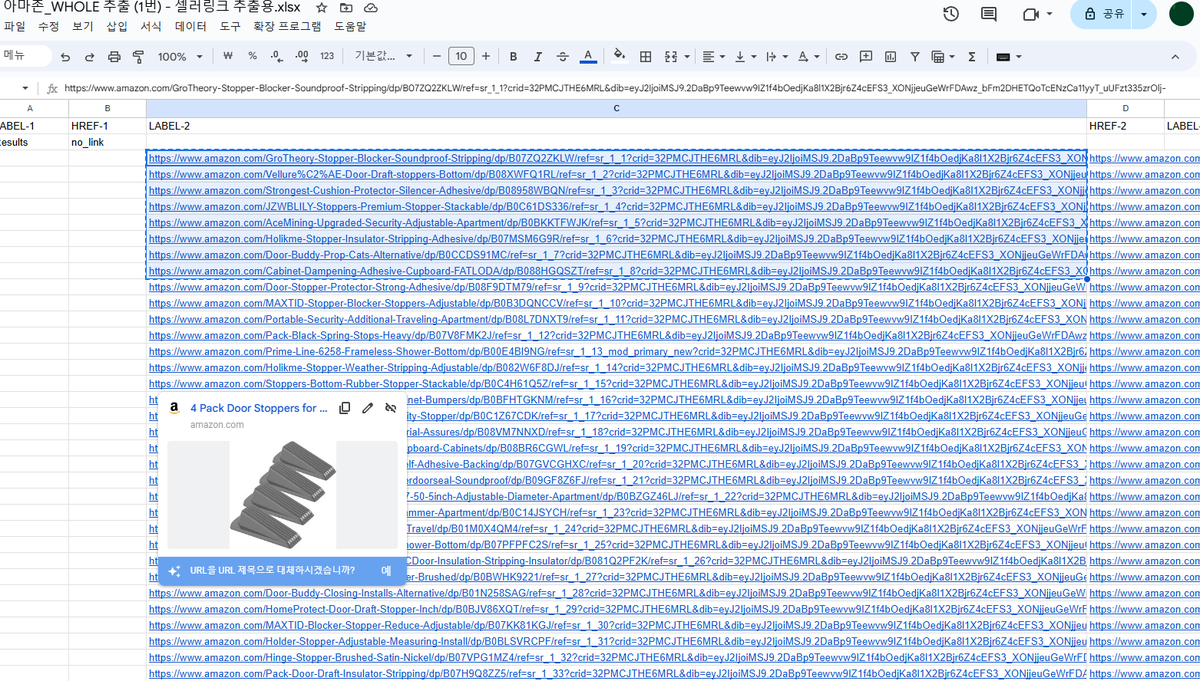Insert a link from toolbar

pos(841,57)
